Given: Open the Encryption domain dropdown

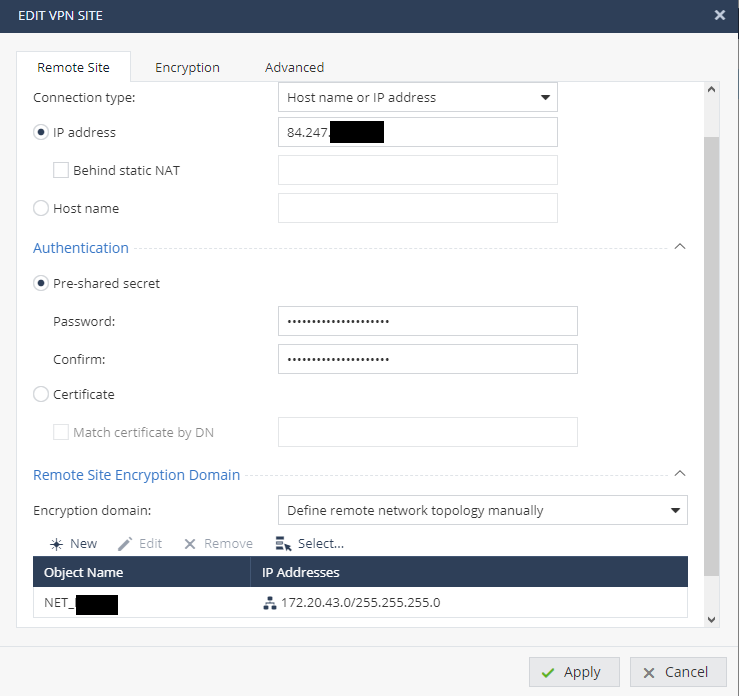Looking at the screenshot, I should 482,510.
